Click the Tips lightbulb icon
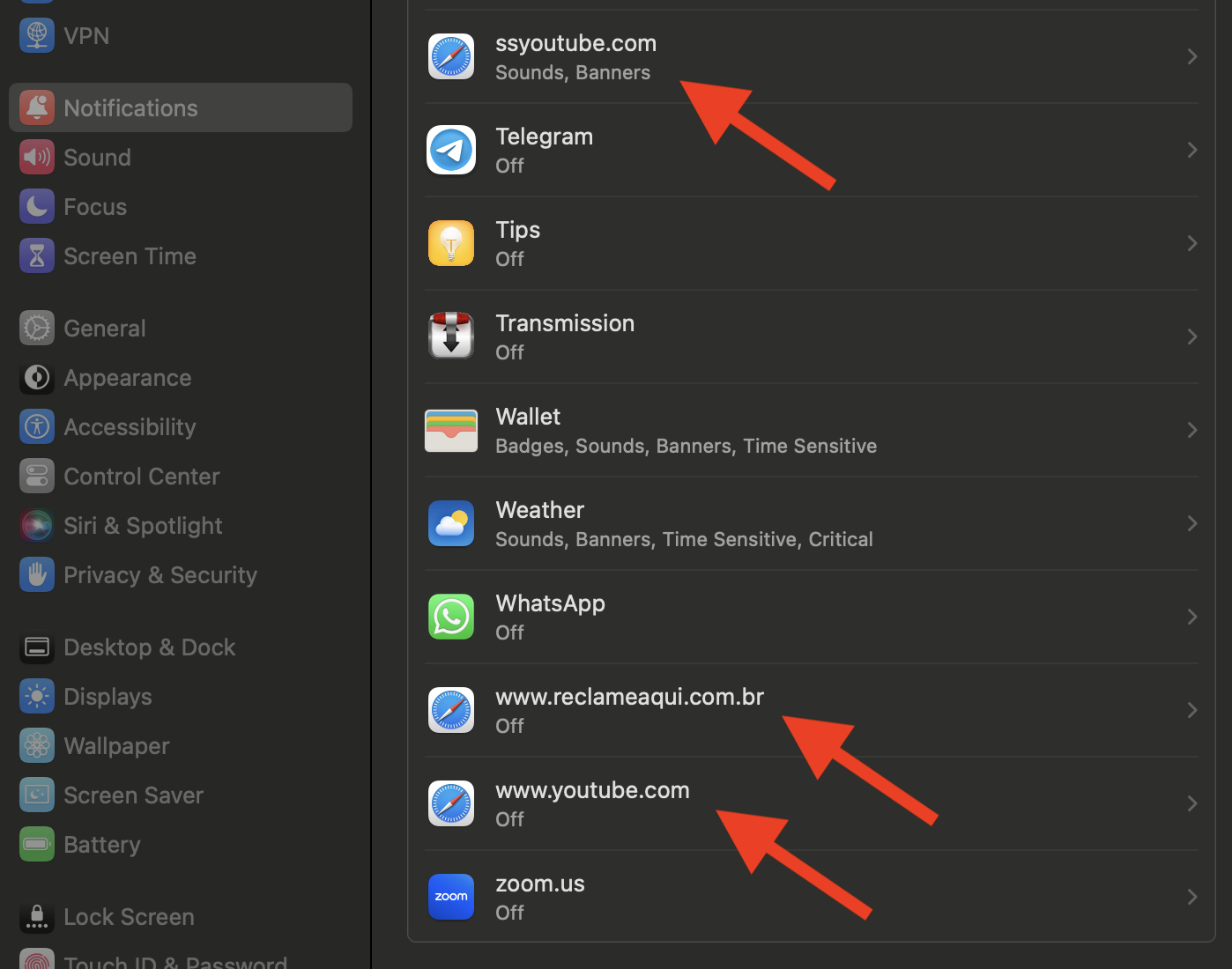This screenshot has width=1232, height=969. (x=451, y=243)
